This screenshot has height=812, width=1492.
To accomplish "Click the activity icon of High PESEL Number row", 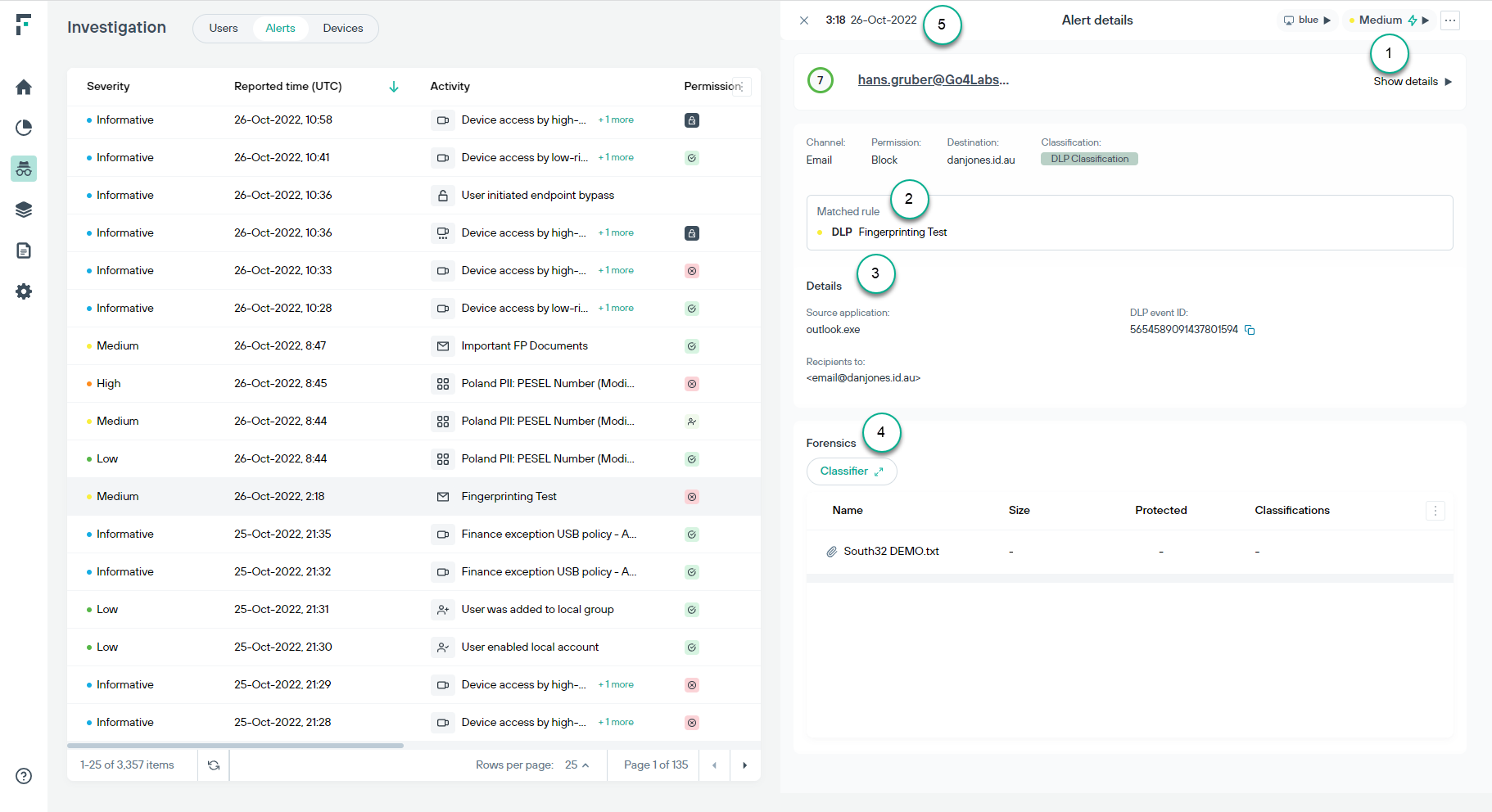I will [x=443, y=384].
